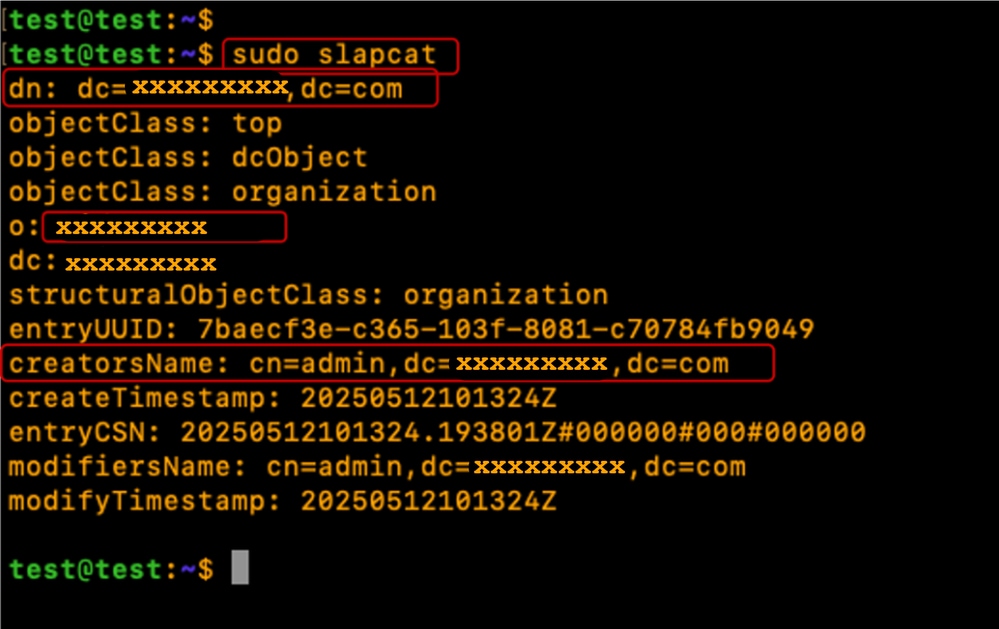Click the bottom 'test@test:~$' prompt text

click(111, 569)
